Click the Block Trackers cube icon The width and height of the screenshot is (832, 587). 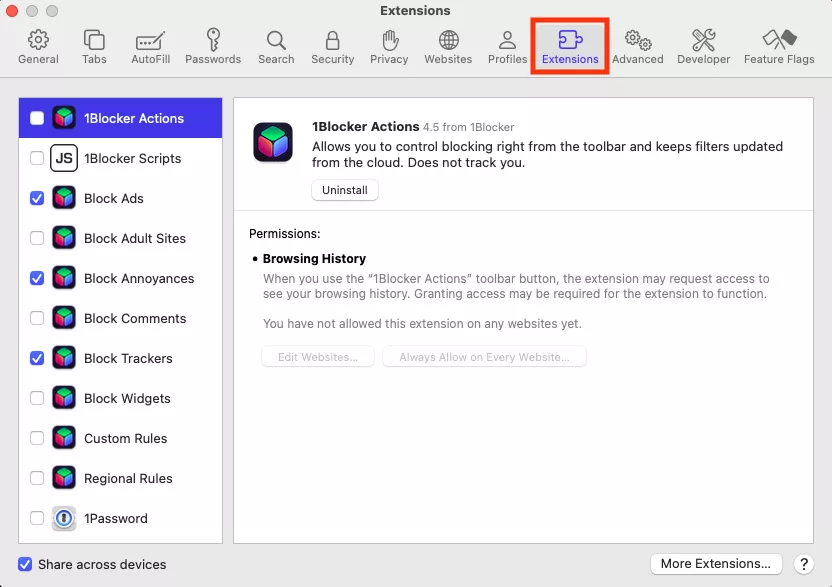64,358
